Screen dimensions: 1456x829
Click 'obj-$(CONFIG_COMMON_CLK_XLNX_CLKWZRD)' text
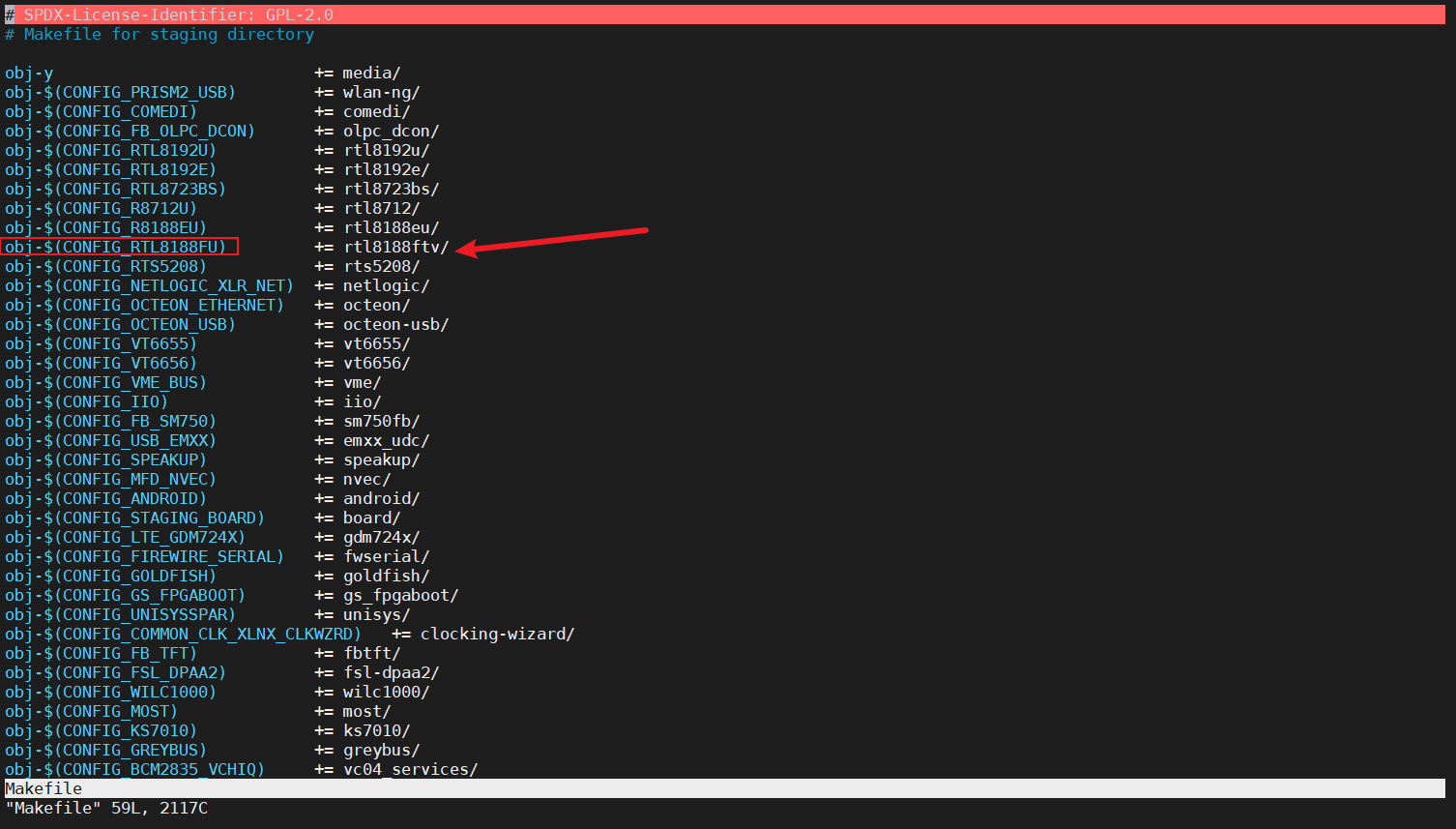tap(184, 634)
